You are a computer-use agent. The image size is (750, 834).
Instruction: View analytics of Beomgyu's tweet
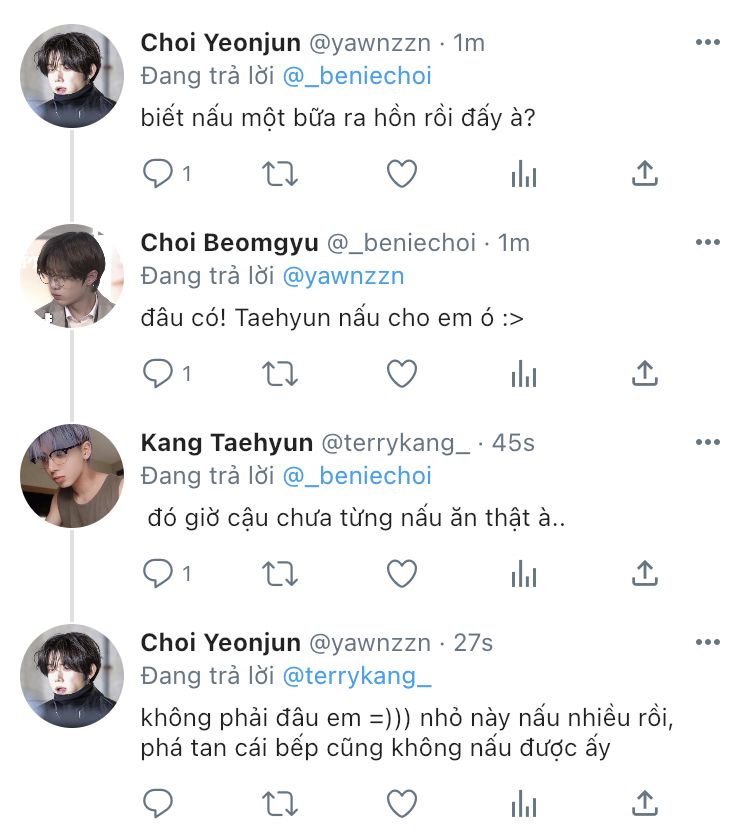tap(524, 374)
